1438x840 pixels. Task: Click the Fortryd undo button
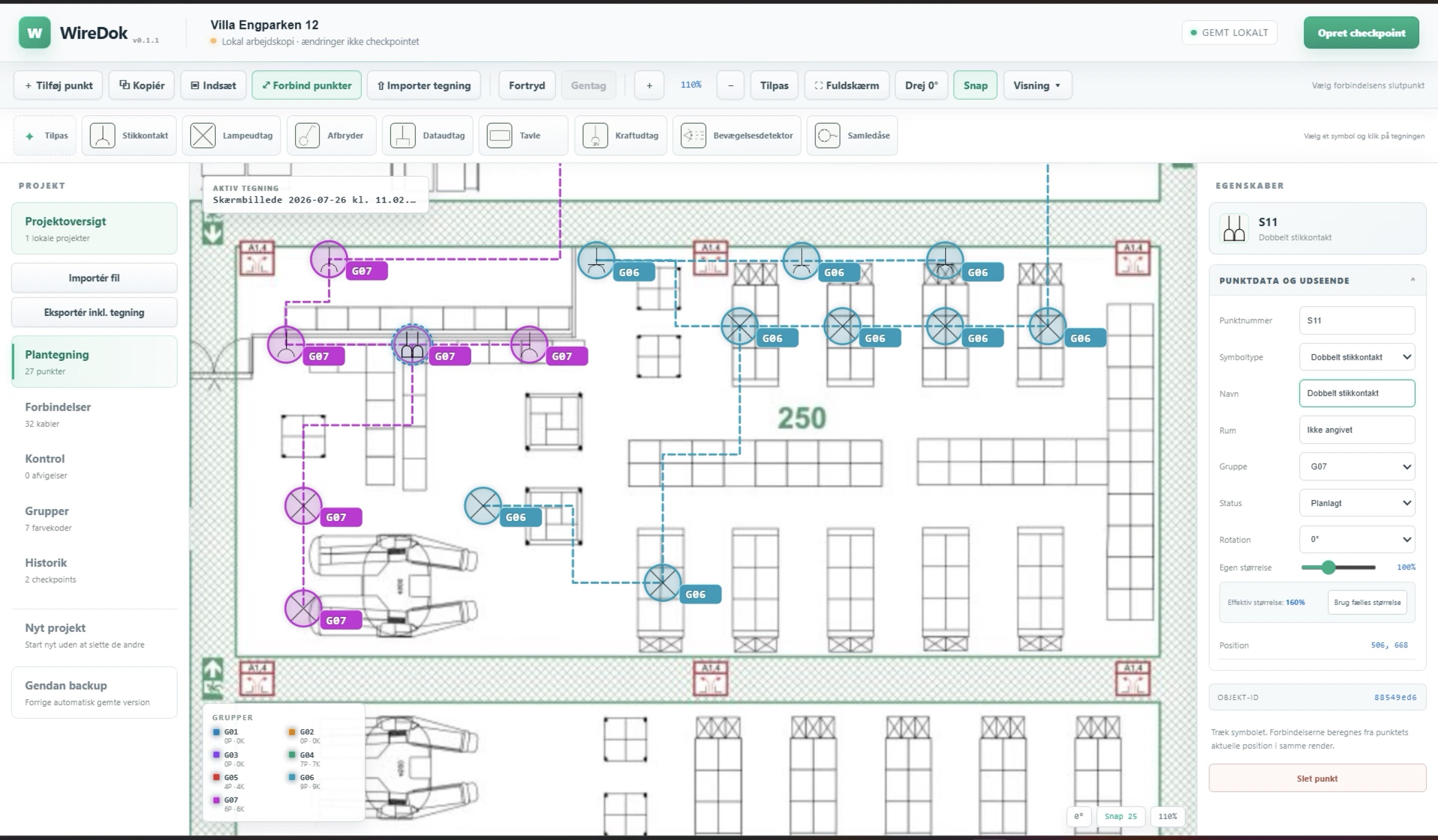click(527, 85)
